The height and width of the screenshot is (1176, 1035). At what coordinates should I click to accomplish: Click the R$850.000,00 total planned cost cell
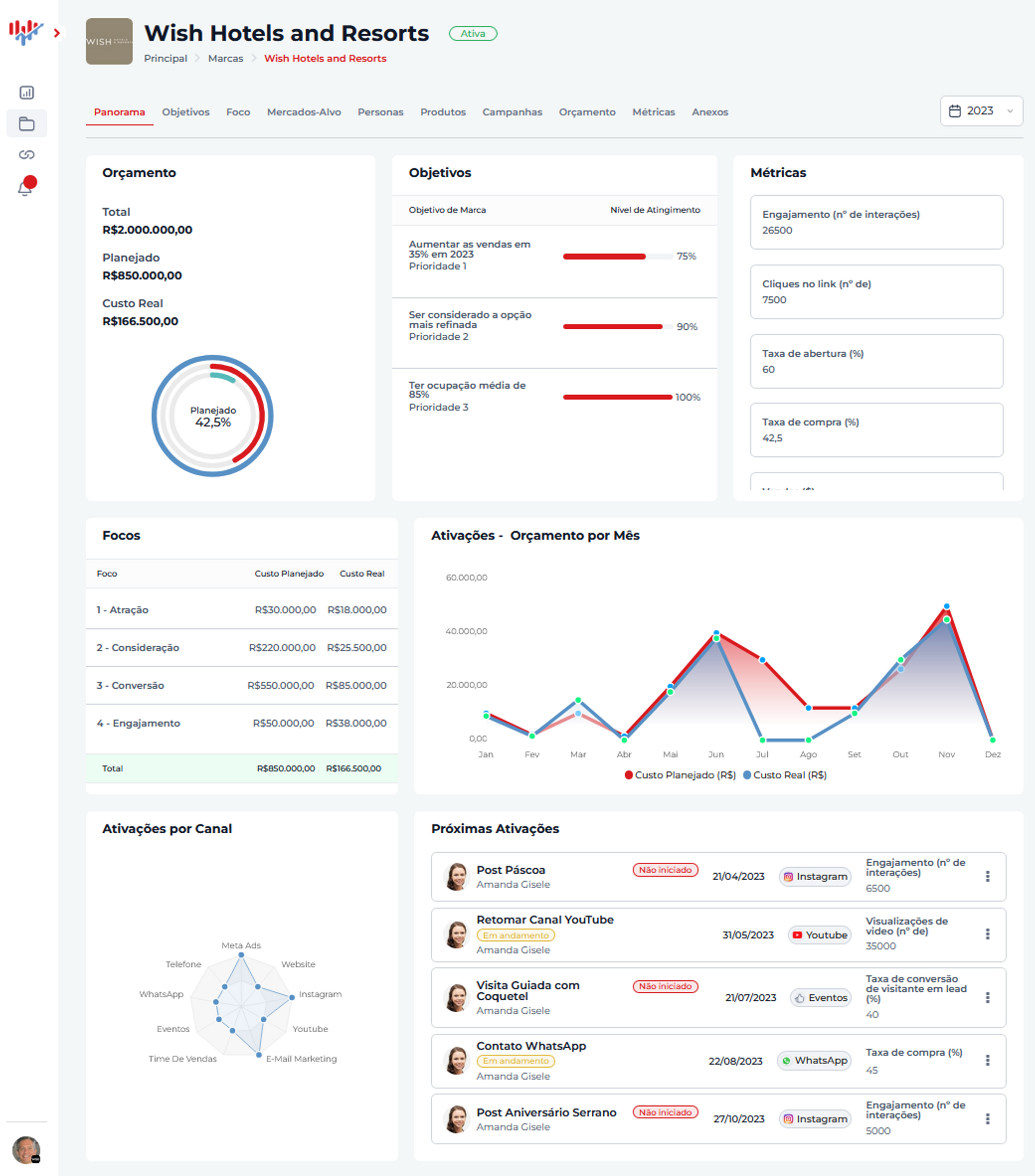point(286,769)
